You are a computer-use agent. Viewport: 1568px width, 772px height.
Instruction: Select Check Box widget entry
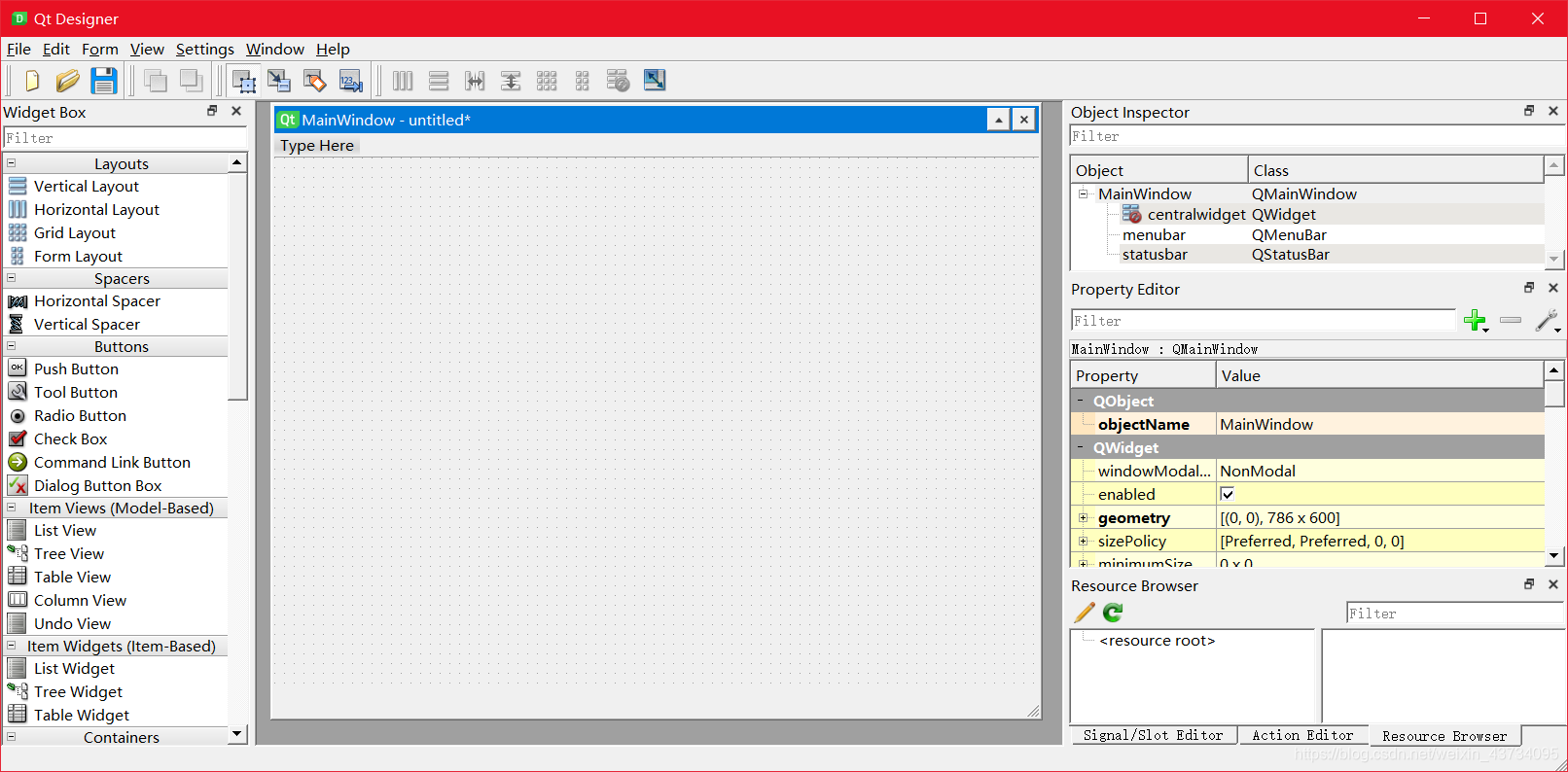pos(70,439)
